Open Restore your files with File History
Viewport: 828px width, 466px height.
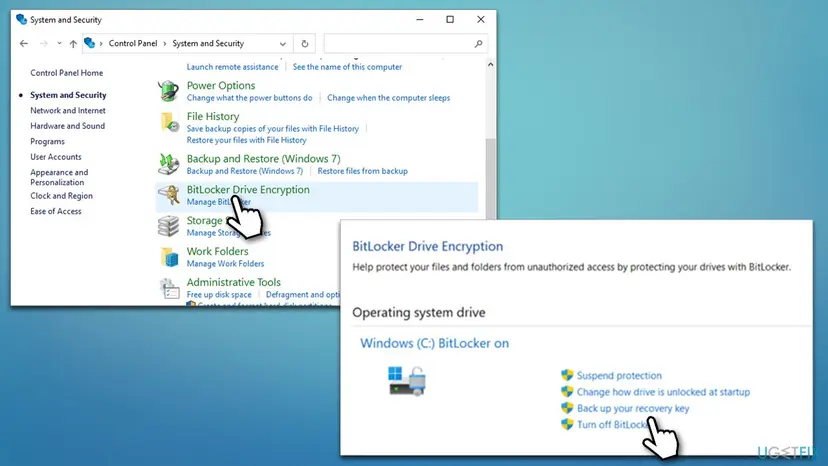click(x=246, y=140)
